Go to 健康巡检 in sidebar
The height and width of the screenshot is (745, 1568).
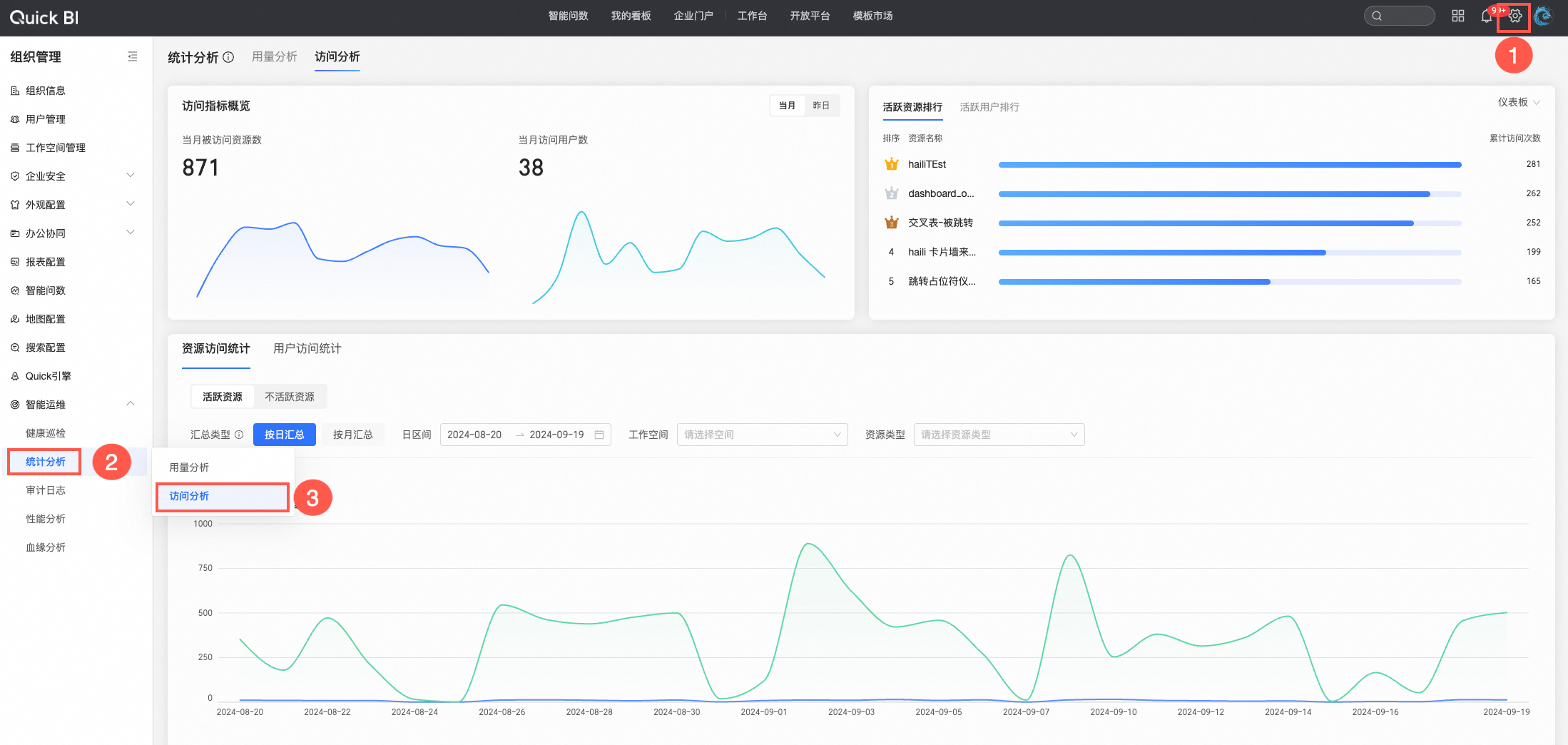46,433
